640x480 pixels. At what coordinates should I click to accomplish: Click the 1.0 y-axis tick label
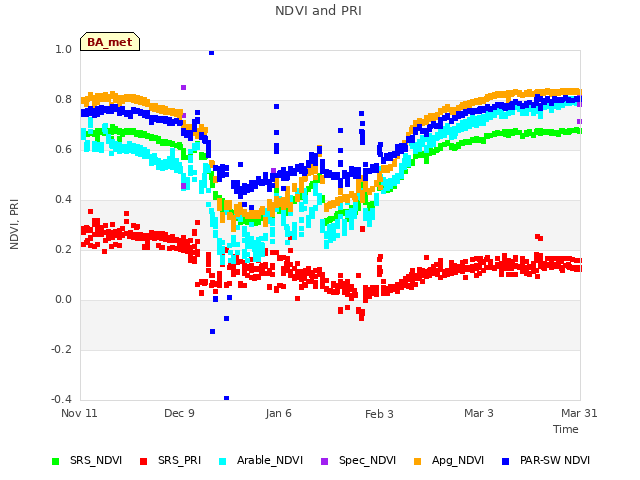click(x=63, y=49)
